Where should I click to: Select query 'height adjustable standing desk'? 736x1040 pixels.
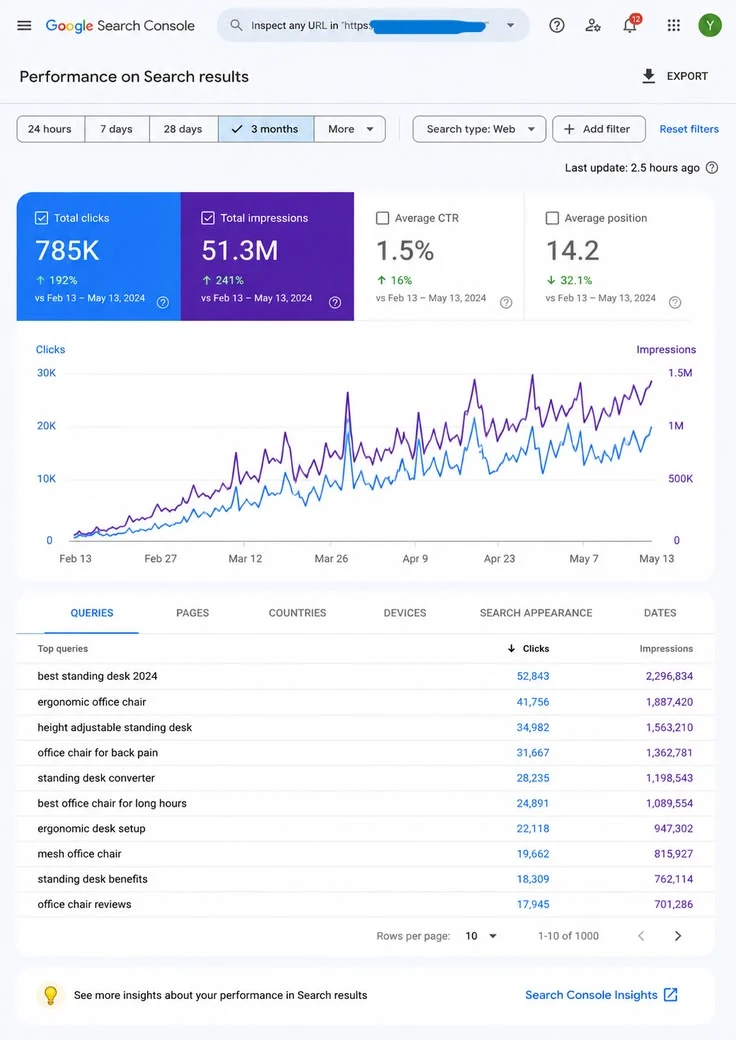115,727
